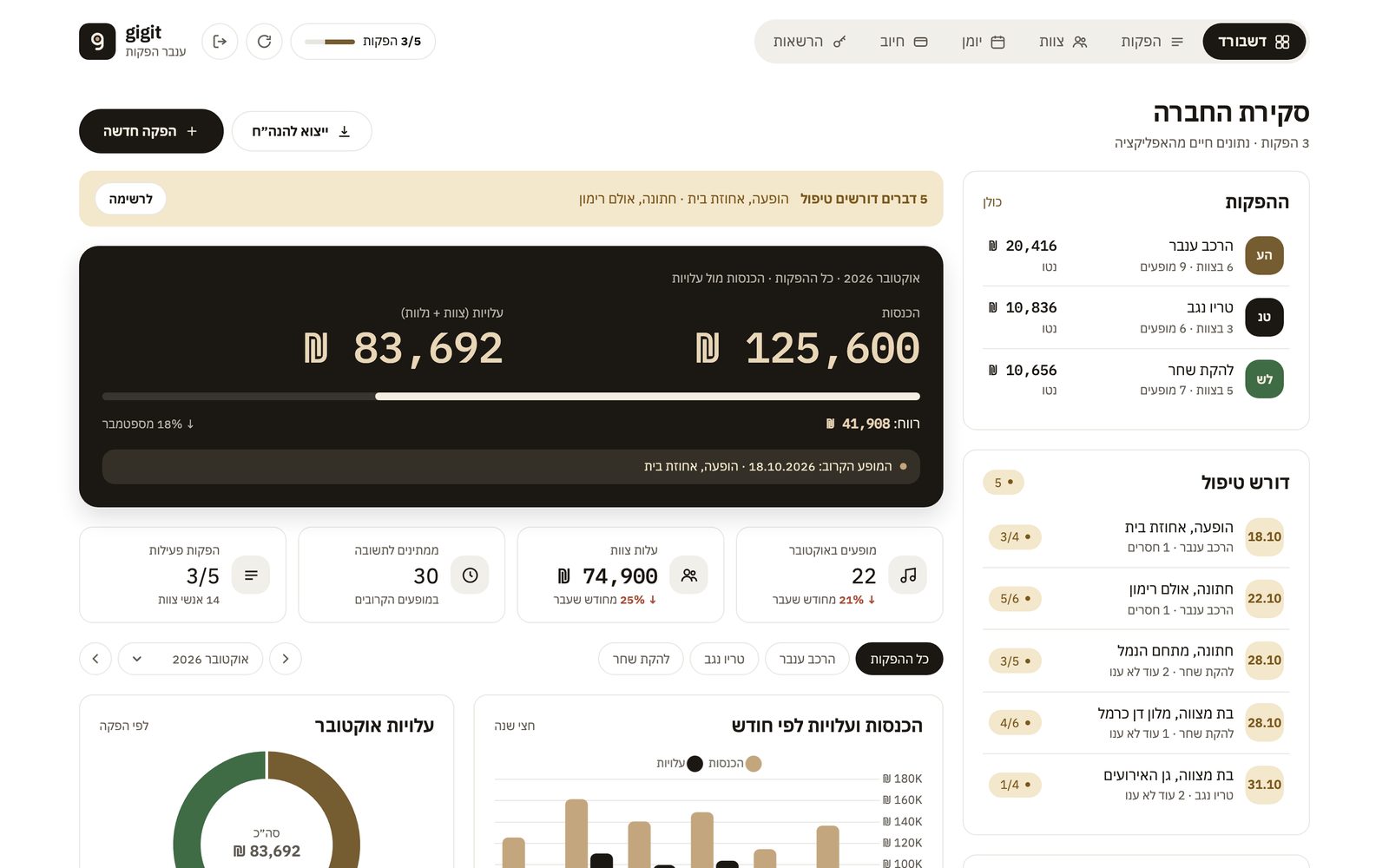This screenshot has height=868, width=1389.
Task: Switch to the הפקות tab
Action: (x=1151, y=42)
